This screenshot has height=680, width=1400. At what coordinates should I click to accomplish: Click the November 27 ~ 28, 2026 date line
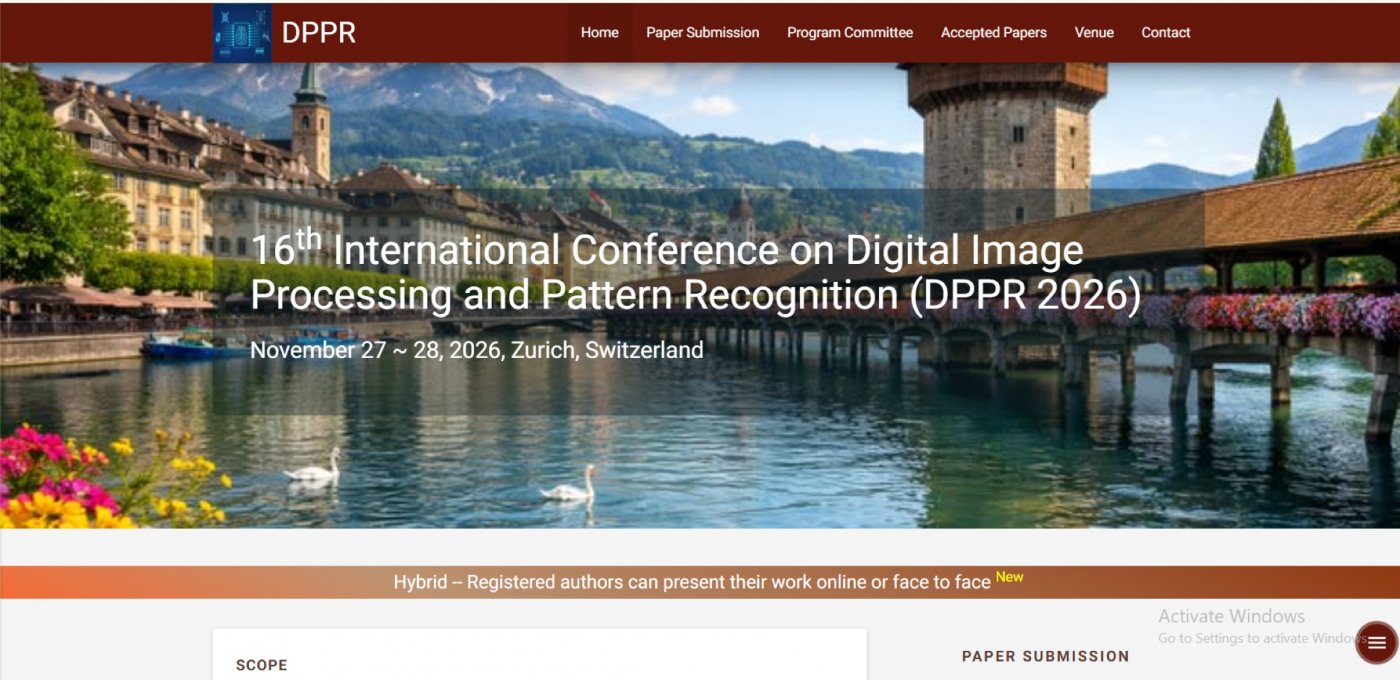pyautogui.click(x=477, y=350)
